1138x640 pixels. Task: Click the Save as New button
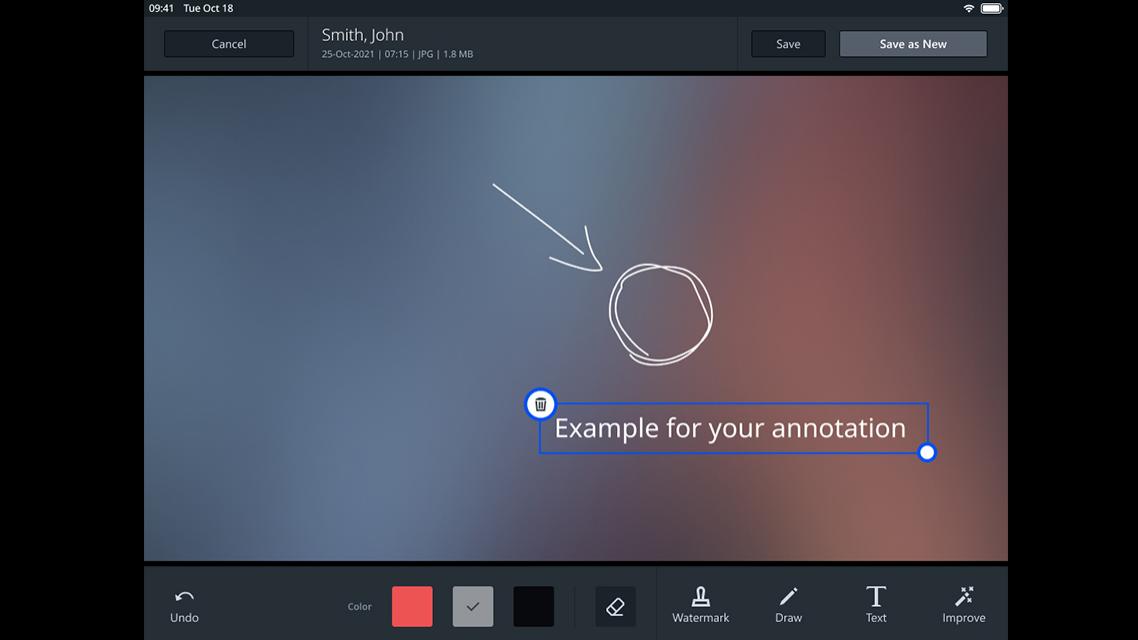point(913,44)
